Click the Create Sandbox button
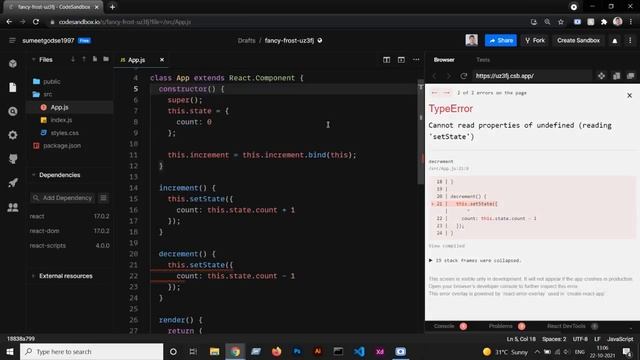Screen dimensions: 640x360 578,40
